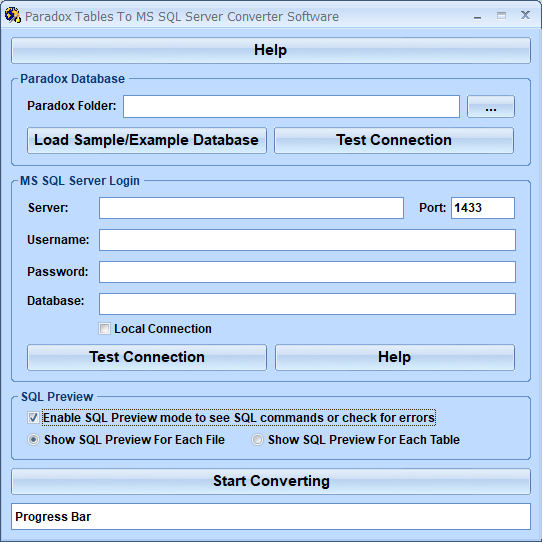Click the Server input field
This screenshot has height=542, width=542.
251,208
